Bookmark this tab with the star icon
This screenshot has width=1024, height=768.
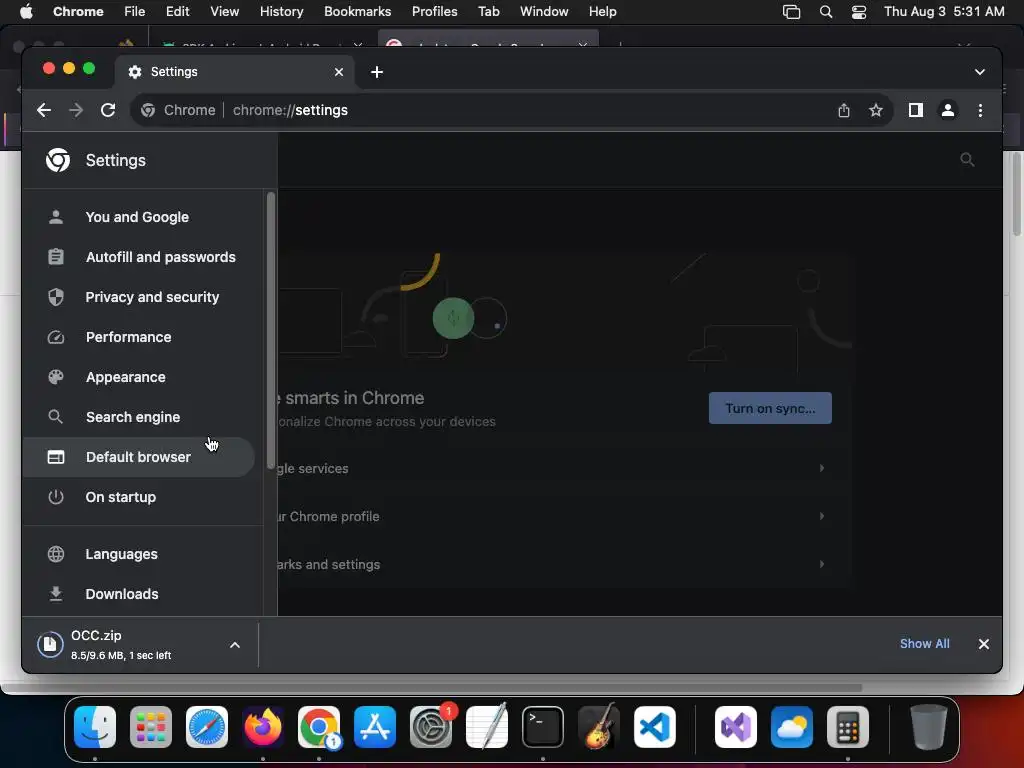coord(876,110)
